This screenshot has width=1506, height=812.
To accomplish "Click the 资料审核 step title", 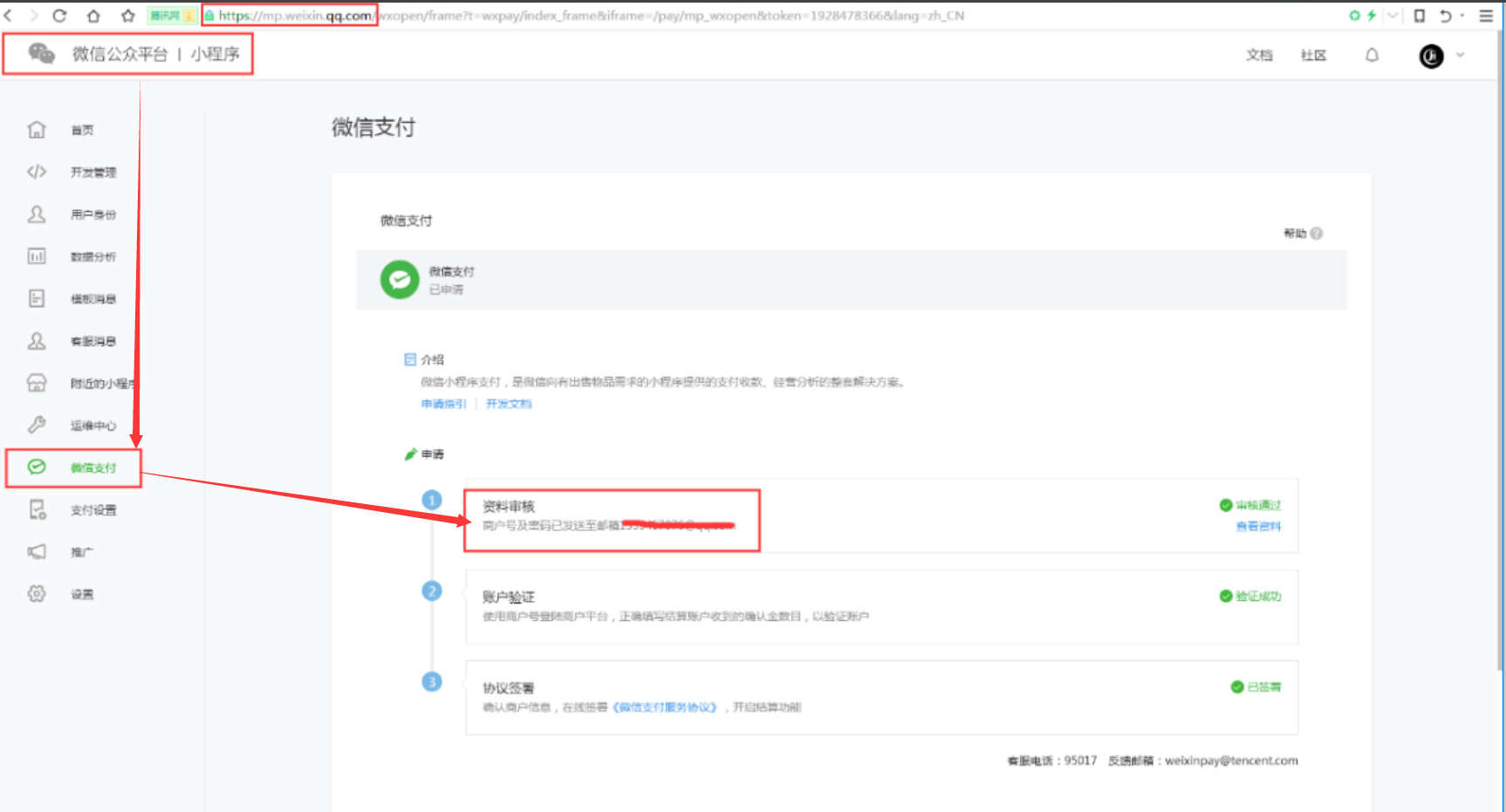I will point(509,507).
